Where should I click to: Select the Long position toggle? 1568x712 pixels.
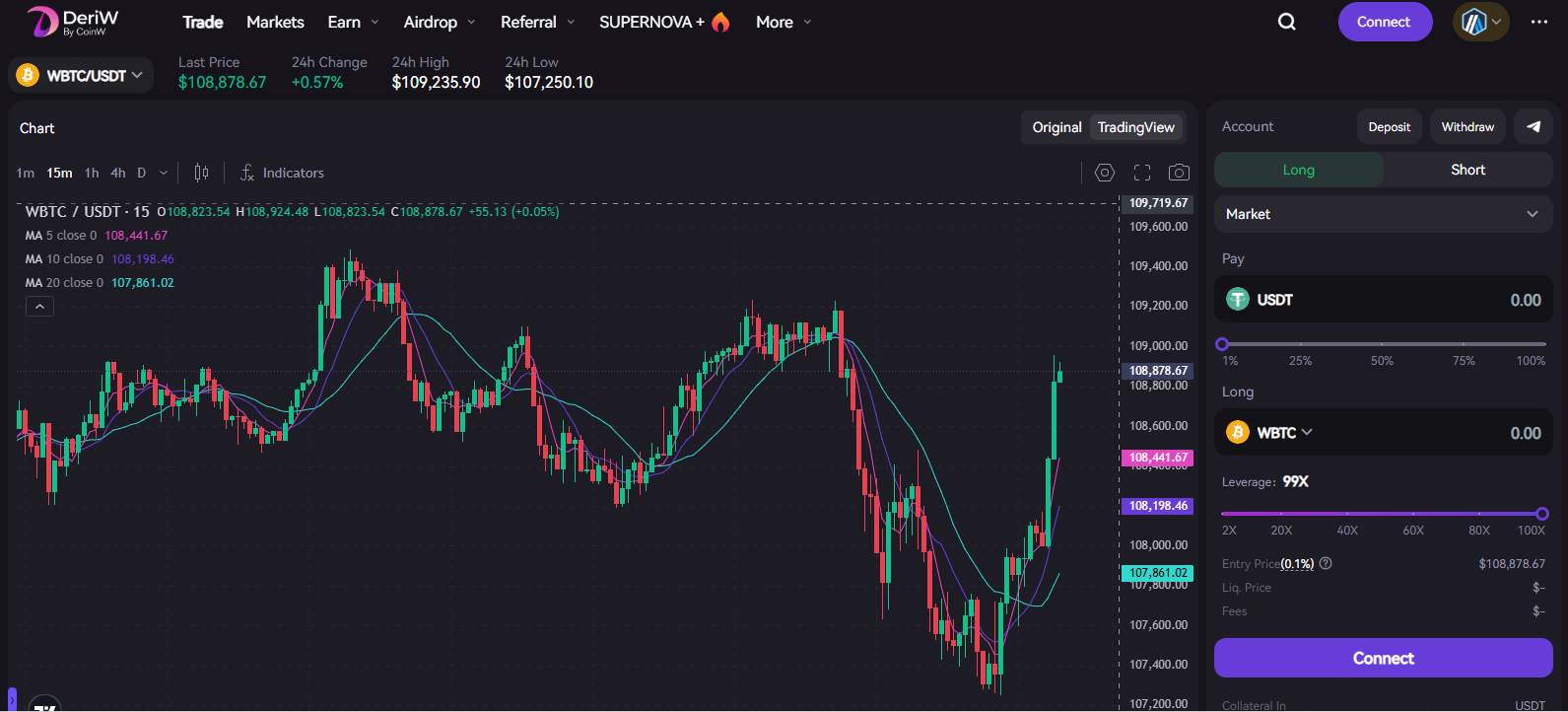pyautogui.click(x=1298, y=170)
